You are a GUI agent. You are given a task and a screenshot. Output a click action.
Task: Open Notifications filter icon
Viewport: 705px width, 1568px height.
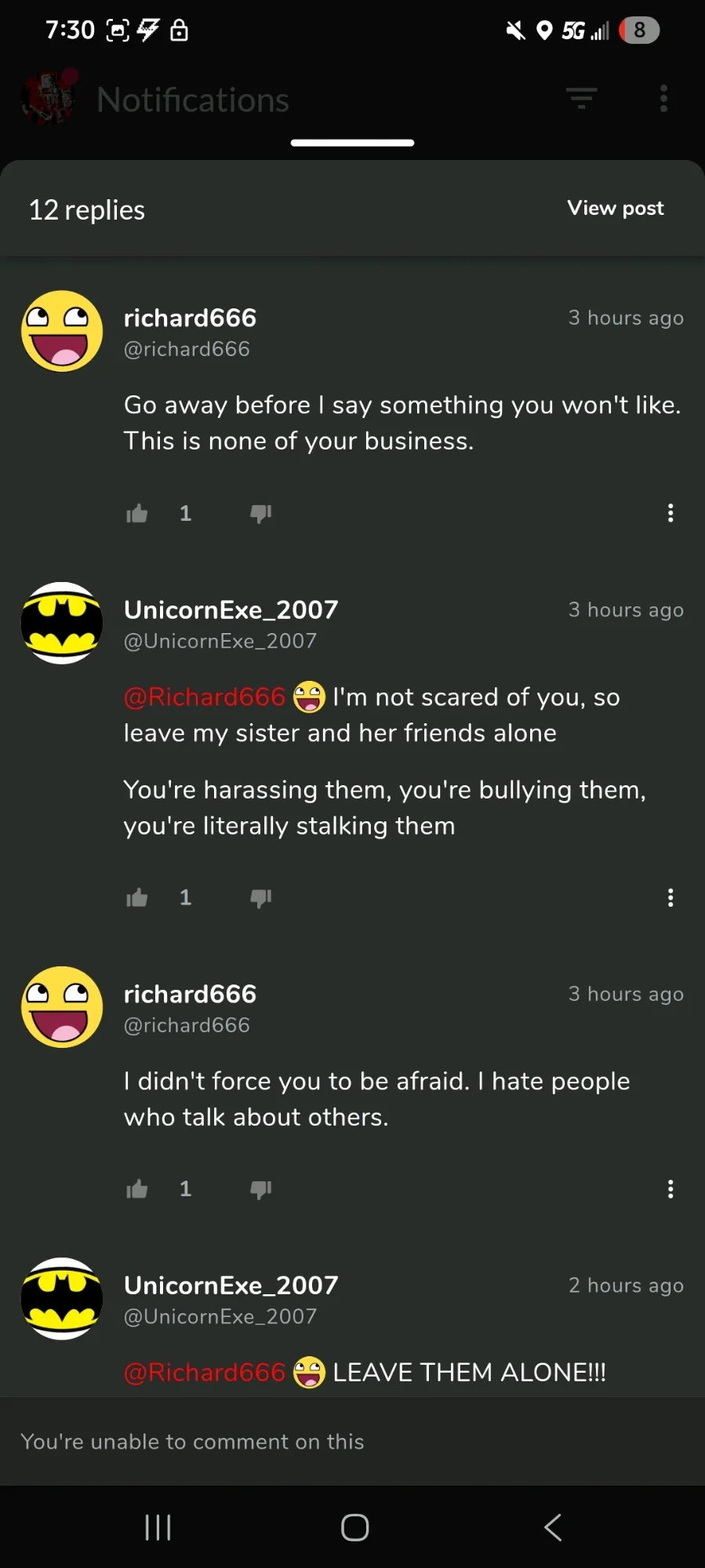582,99
